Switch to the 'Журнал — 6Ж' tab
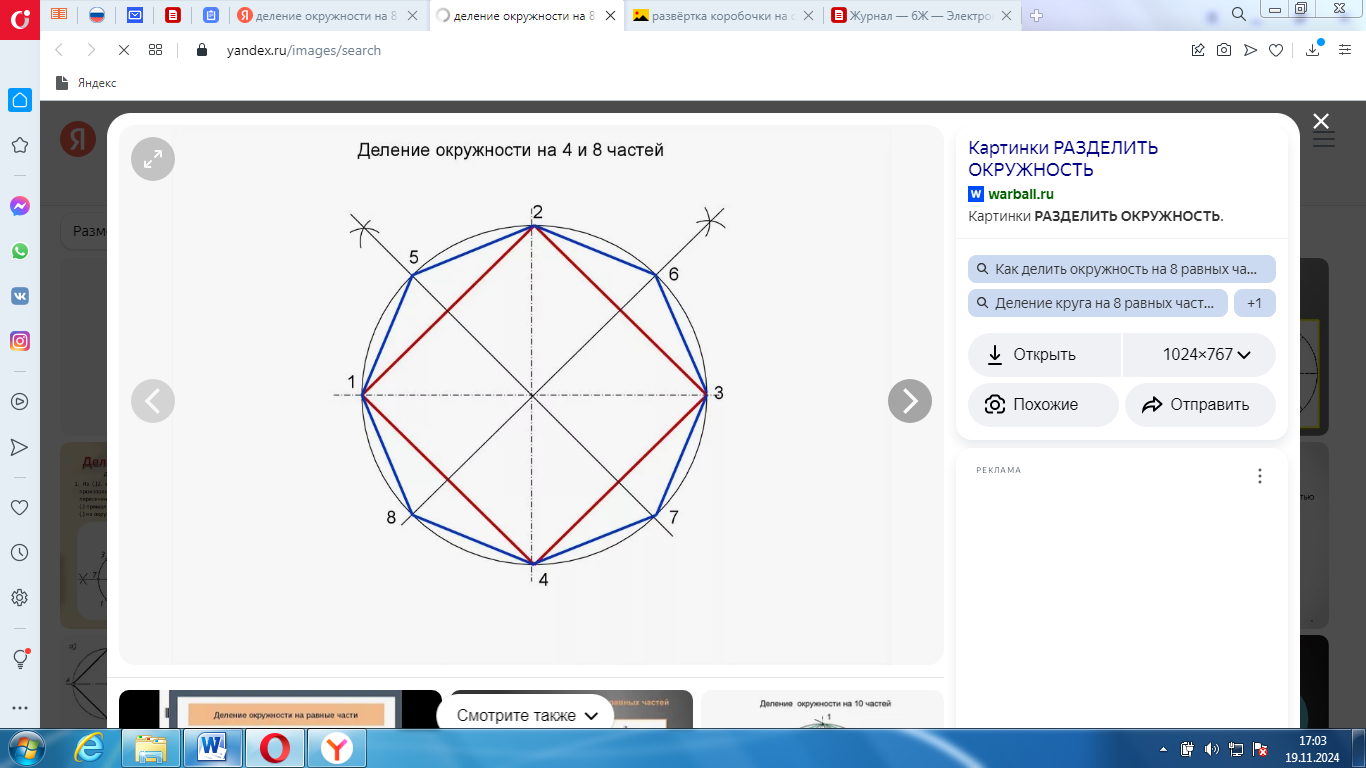The image size is (1366, 768). tap(920, 16)
